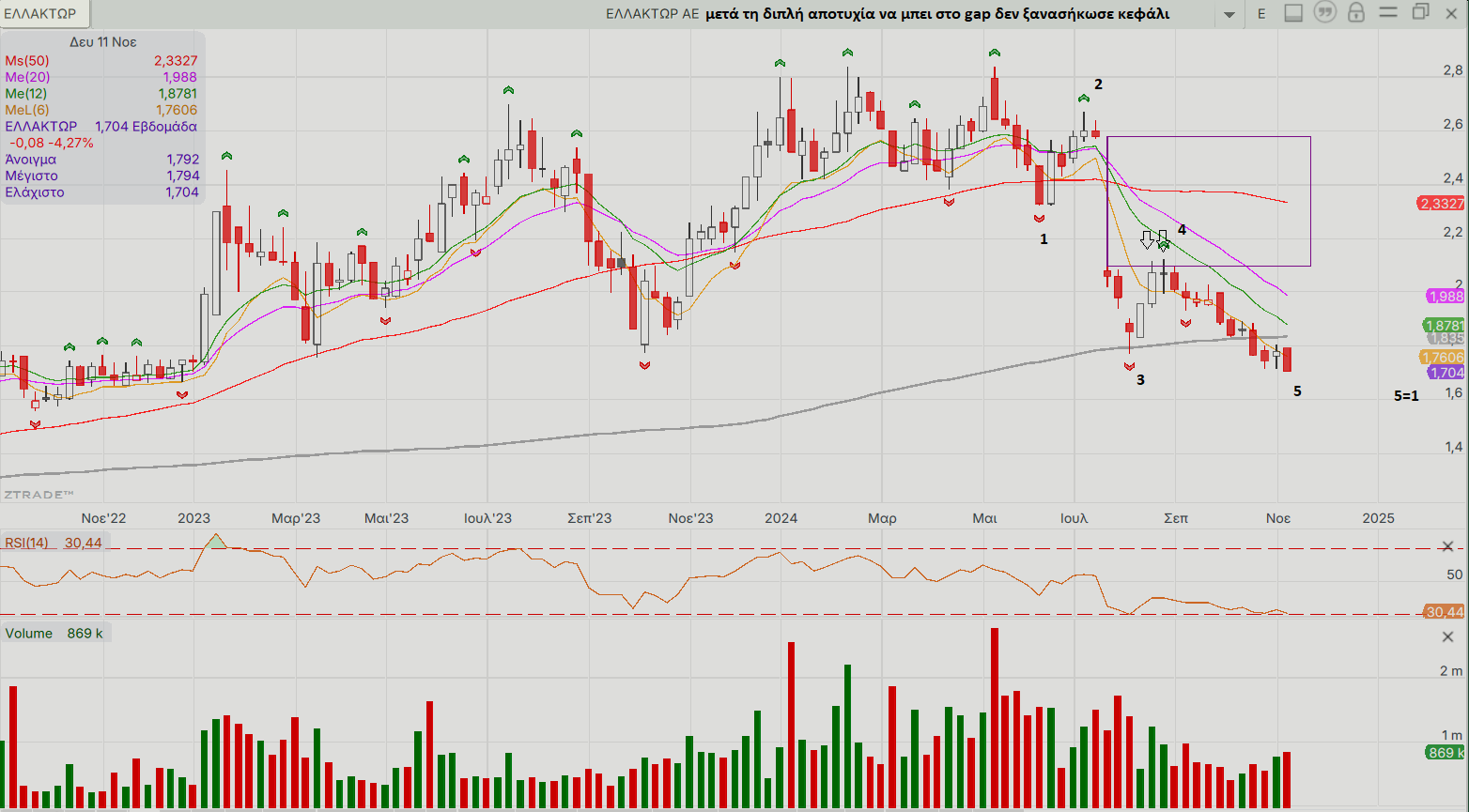1469x812 pixels.
Task: Close the RSI(14) indicator panel
Action: click(1447, 546)
